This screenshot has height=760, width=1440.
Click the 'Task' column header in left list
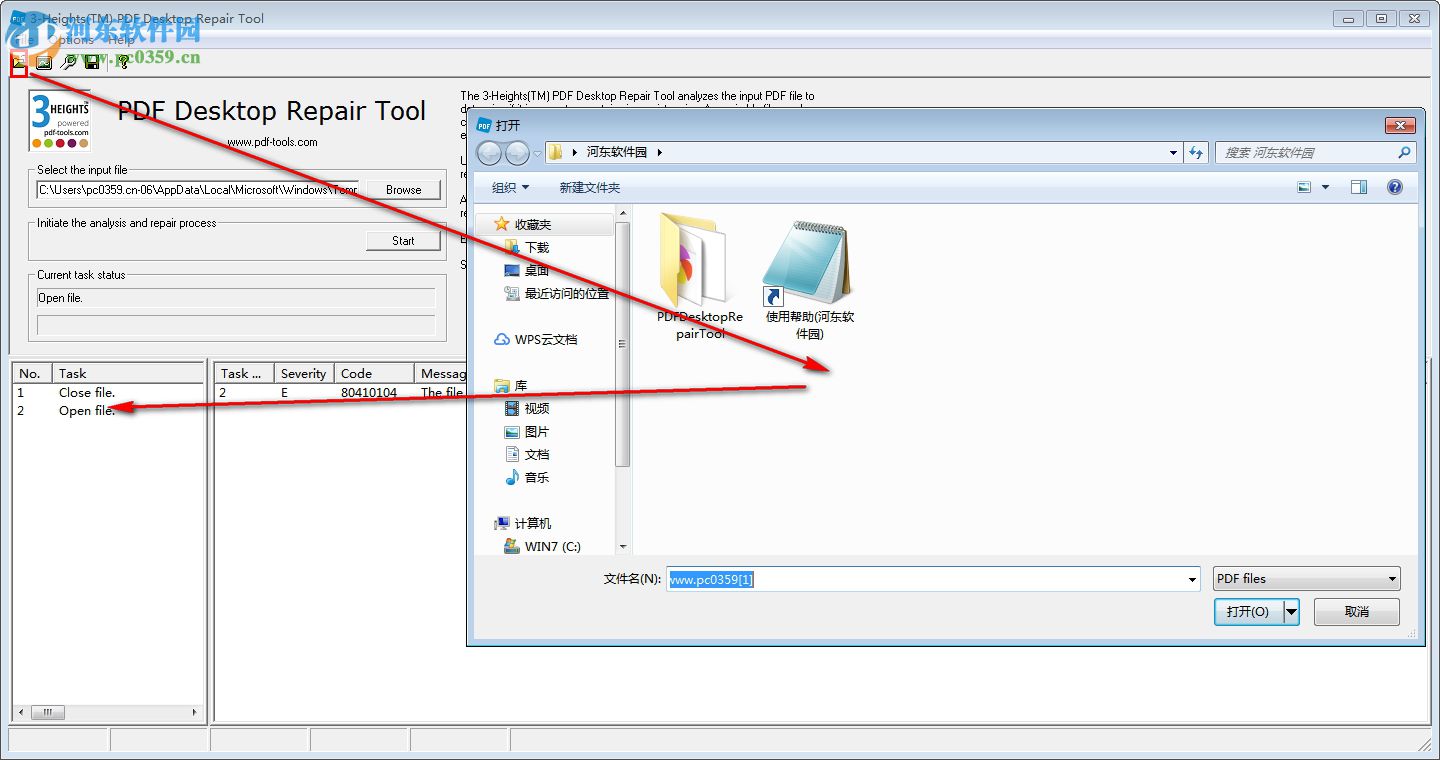(x=128, y=373)
